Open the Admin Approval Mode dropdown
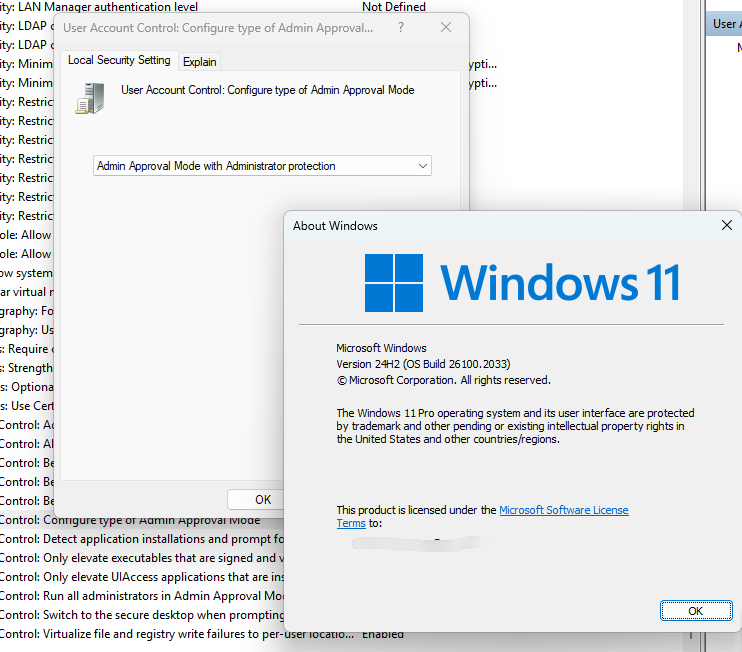The image size is (742, 652). 262,166
